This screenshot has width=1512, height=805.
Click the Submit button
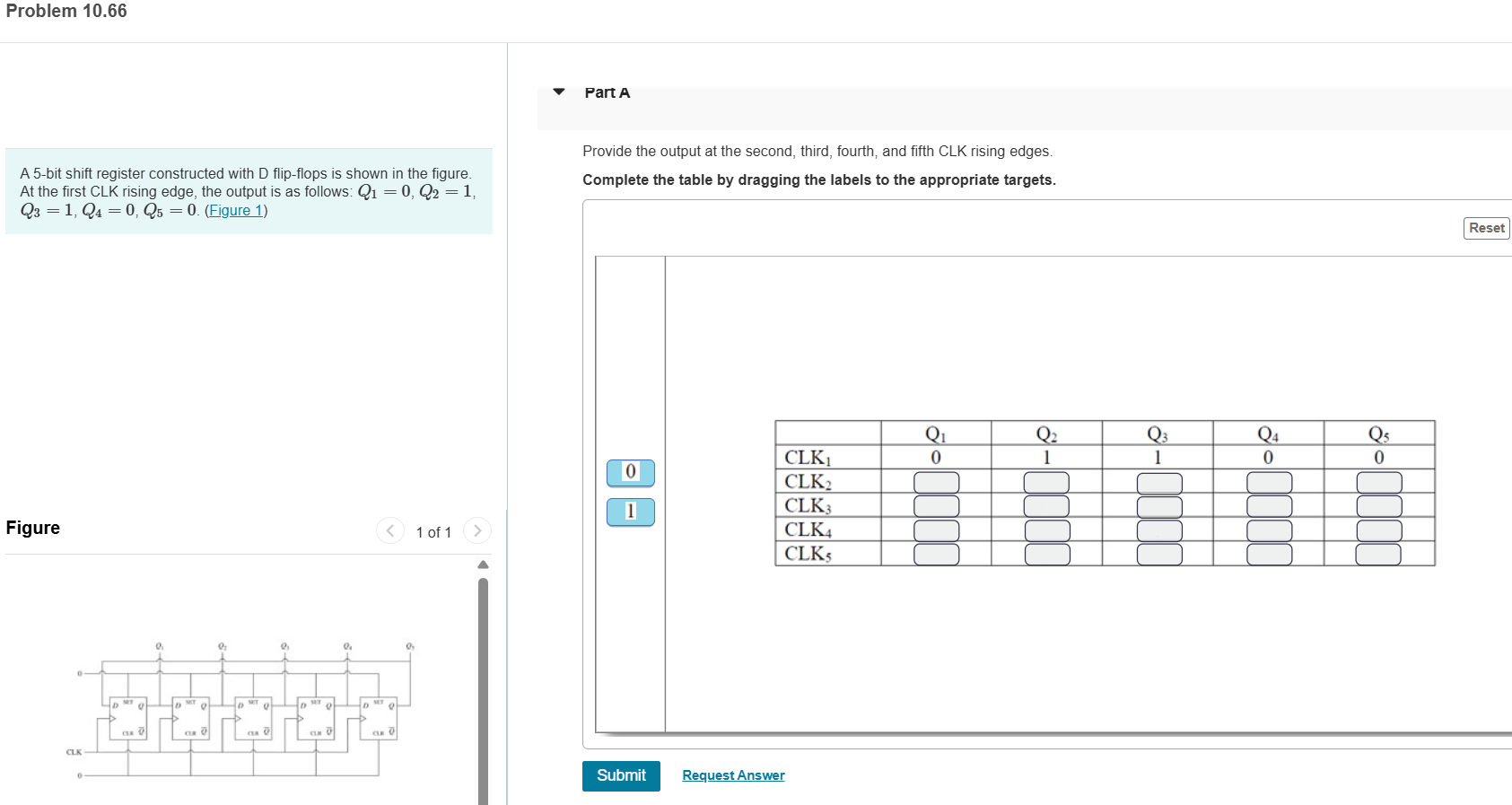[x=621, y=775]
